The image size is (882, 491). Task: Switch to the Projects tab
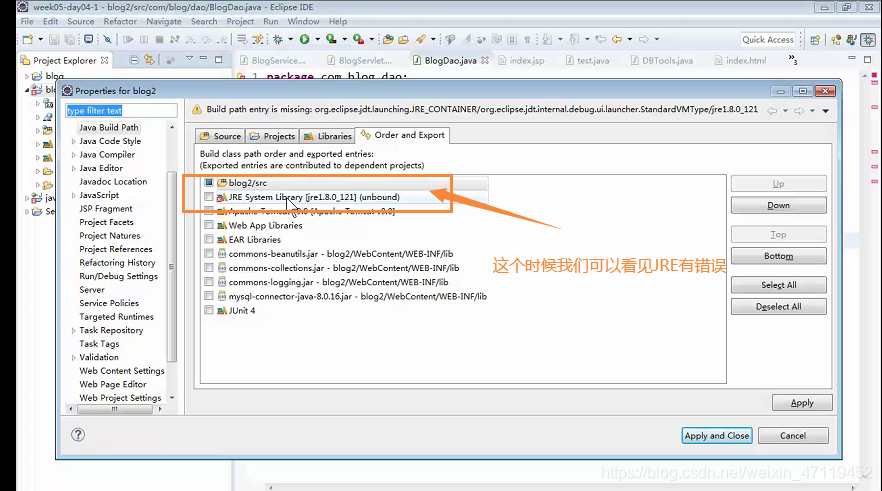(272, 136)
